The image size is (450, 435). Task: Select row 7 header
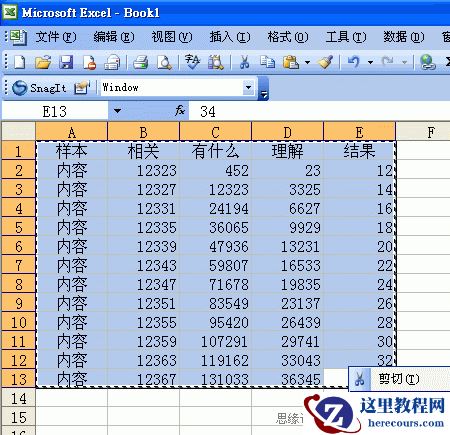pyautogui.click(x=19, y=265)
